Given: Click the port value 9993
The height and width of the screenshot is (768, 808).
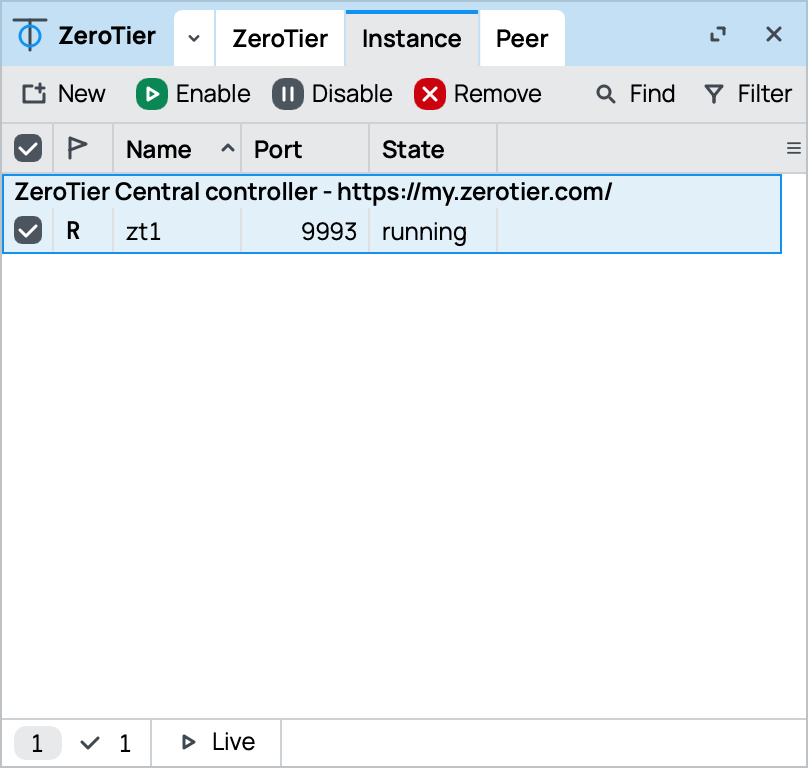Looking at the screenshot, I should click(x=329, y=231).
